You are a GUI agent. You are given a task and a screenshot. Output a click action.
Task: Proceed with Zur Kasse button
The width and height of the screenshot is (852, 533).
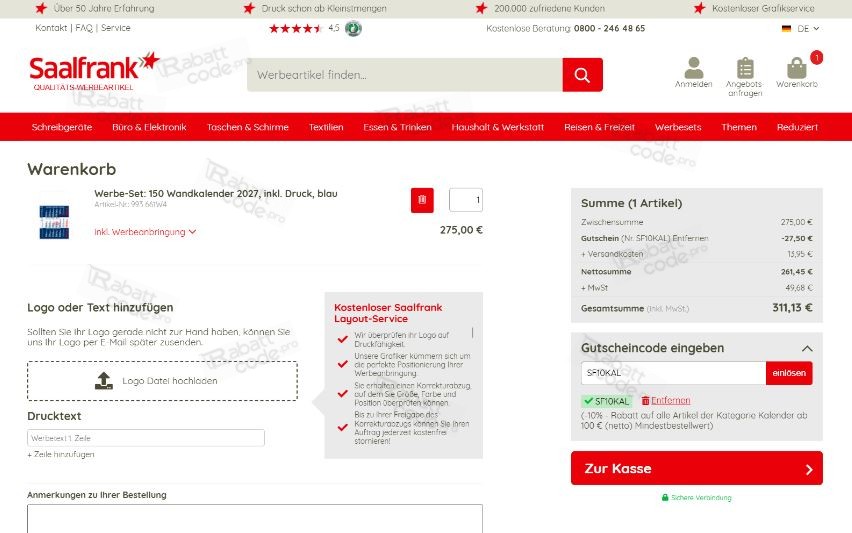[697, 468]
